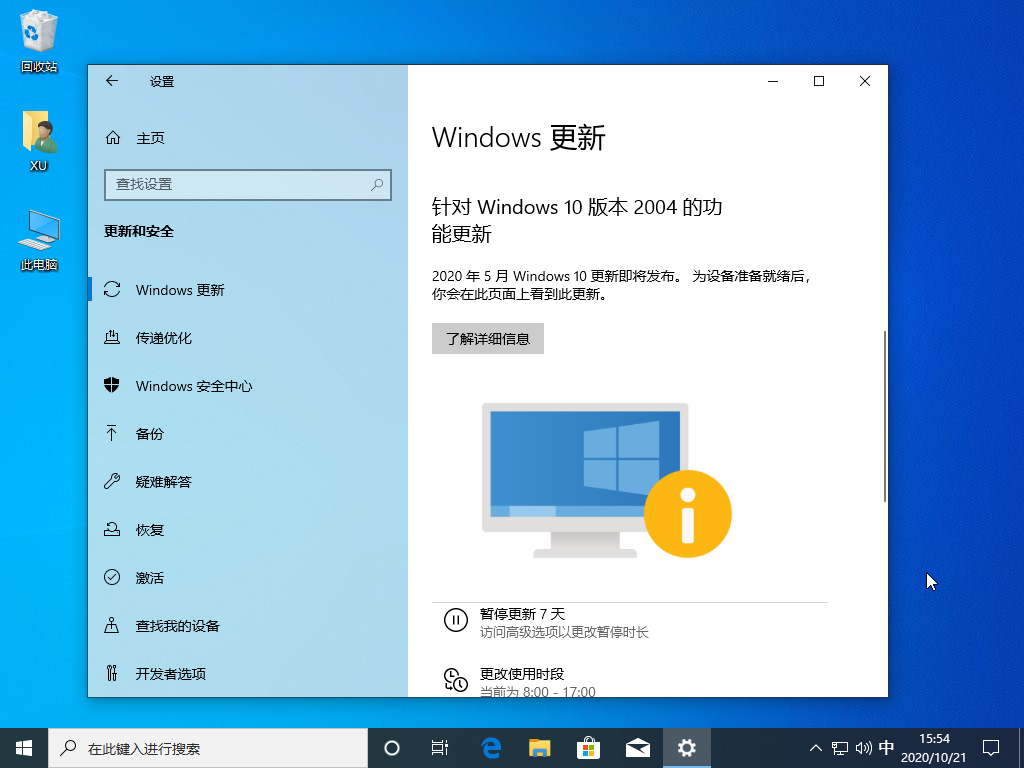
Task: Click the back arrow in Settings
Action: pos(112,81)
